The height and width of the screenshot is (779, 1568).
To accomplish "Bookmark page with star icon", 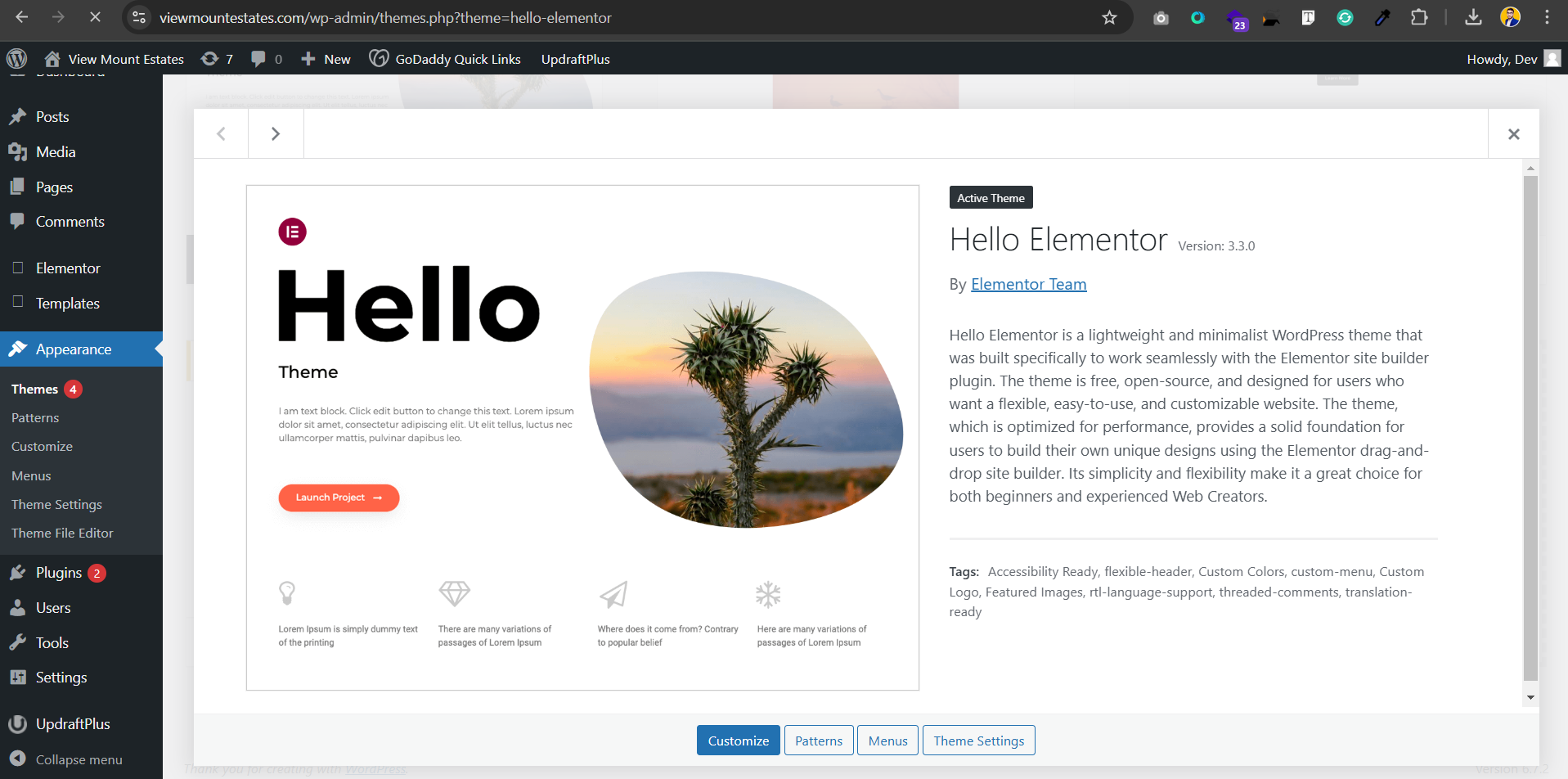I will pos(1109,17).
